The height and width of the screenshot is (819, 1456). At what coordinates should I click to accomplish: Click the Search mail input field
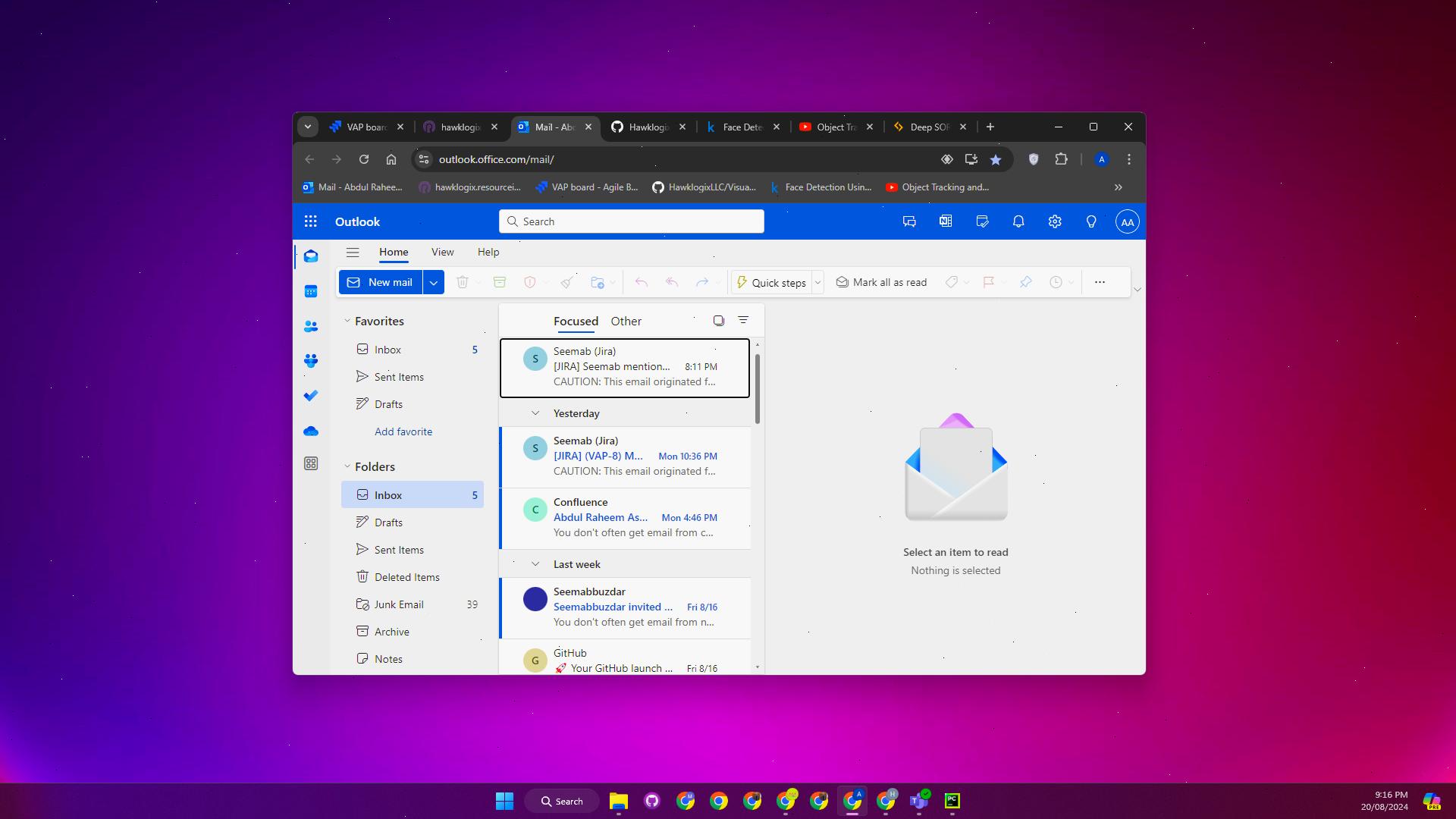(x=631, y=221)
